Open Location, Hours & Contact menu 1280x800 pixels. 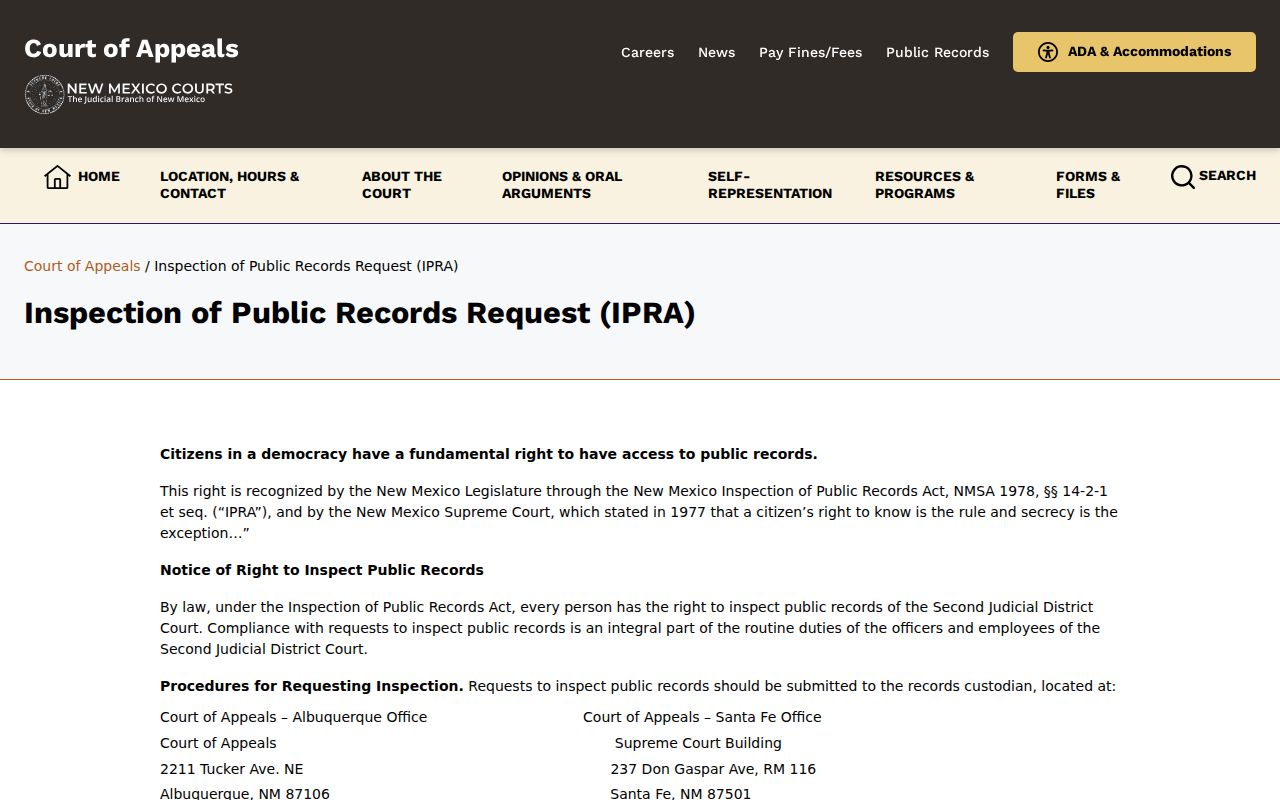pos(230,185)
